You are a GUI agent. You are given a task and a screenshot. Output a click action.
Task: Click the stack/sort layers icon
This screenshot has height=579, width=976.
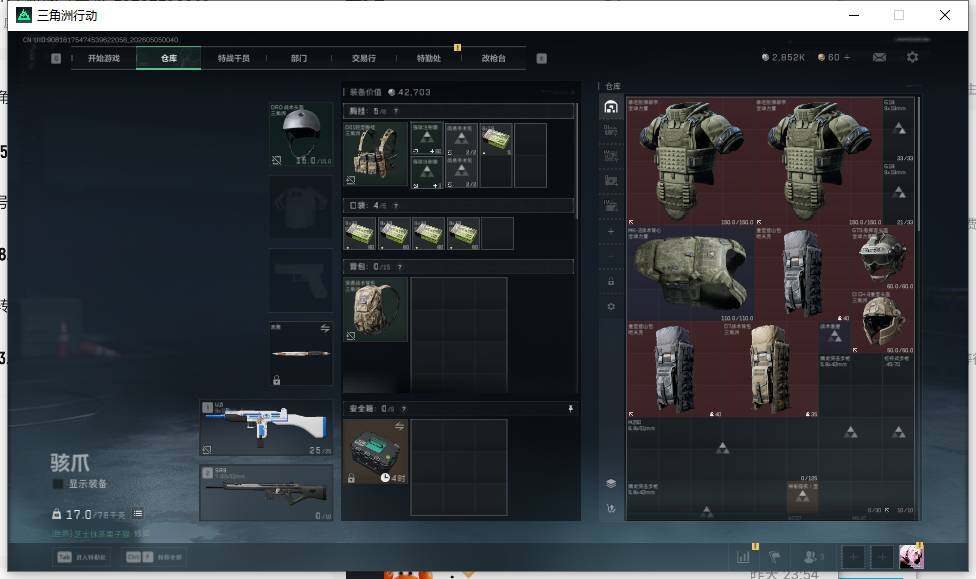[x=611, y=483]
